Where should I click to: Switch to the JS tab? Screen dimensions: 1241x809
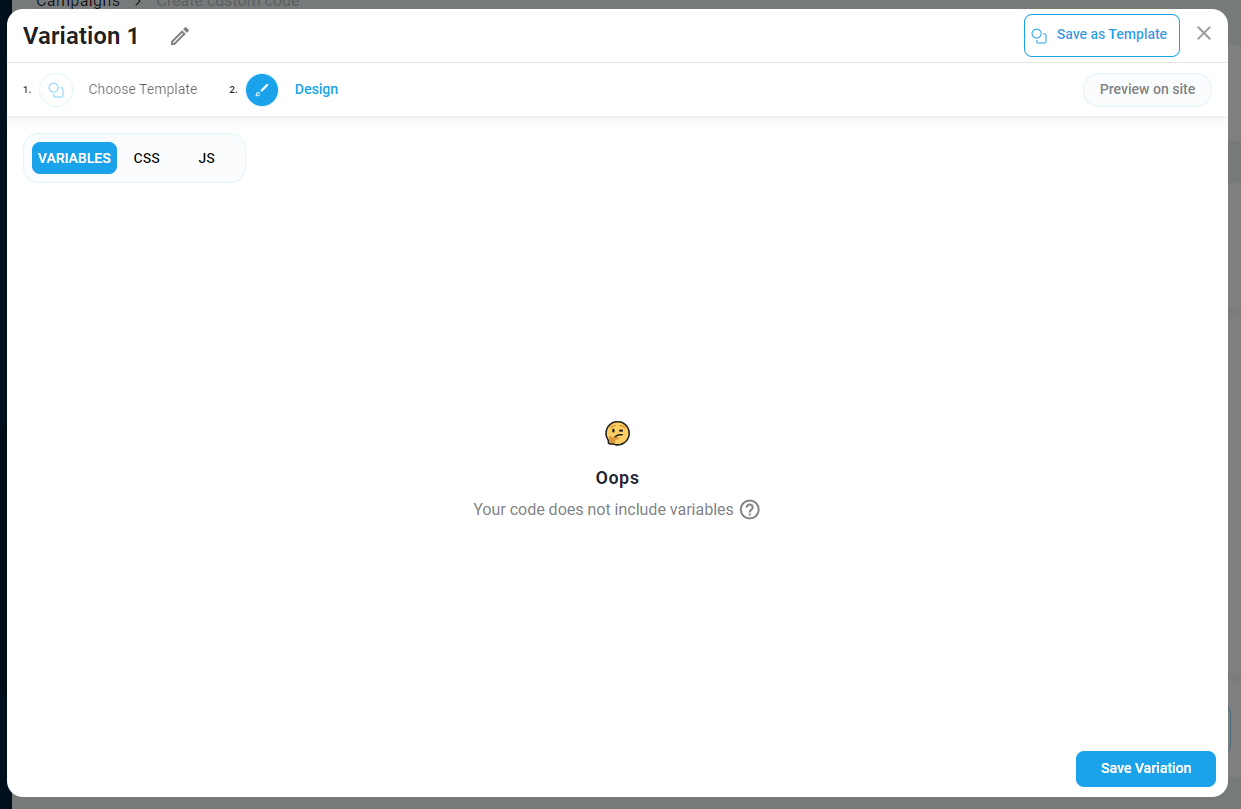(x=206, y=158)
